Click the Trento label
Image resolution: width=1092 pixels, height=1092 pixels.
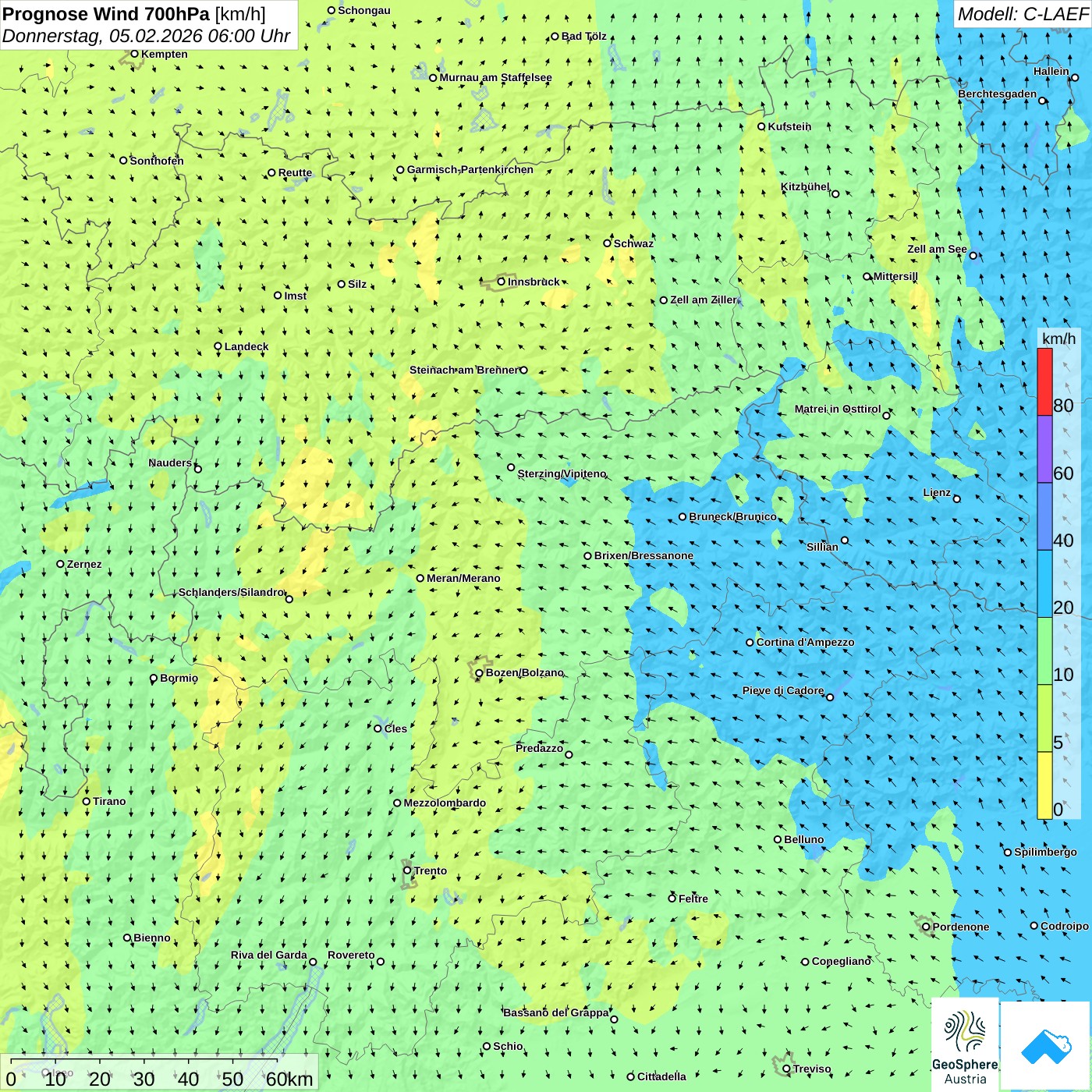click(x=431, y=870)
